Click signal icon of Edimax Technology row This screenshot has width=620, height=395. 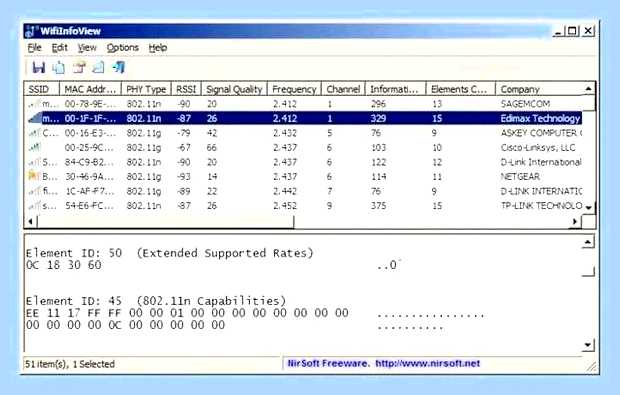pos(34,118)
